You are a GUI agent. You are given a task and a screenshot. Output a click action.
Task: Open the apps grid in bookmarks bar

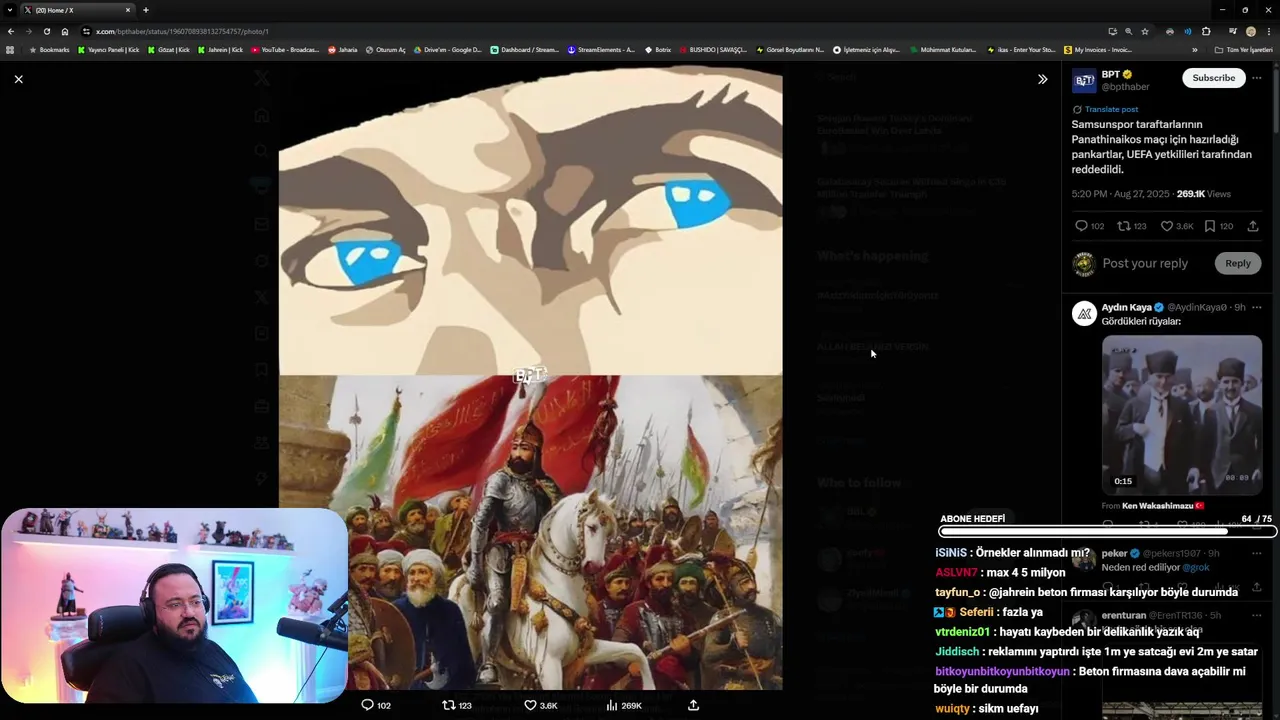tap(10, 49)
